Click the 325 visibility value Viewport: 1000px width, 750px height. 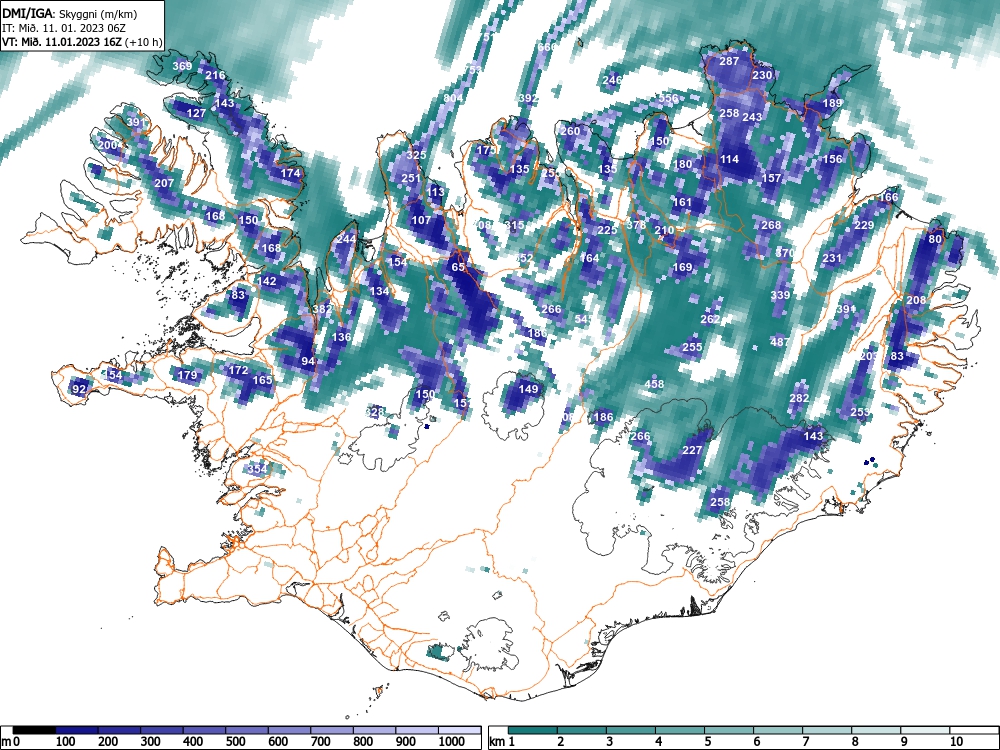416,155
